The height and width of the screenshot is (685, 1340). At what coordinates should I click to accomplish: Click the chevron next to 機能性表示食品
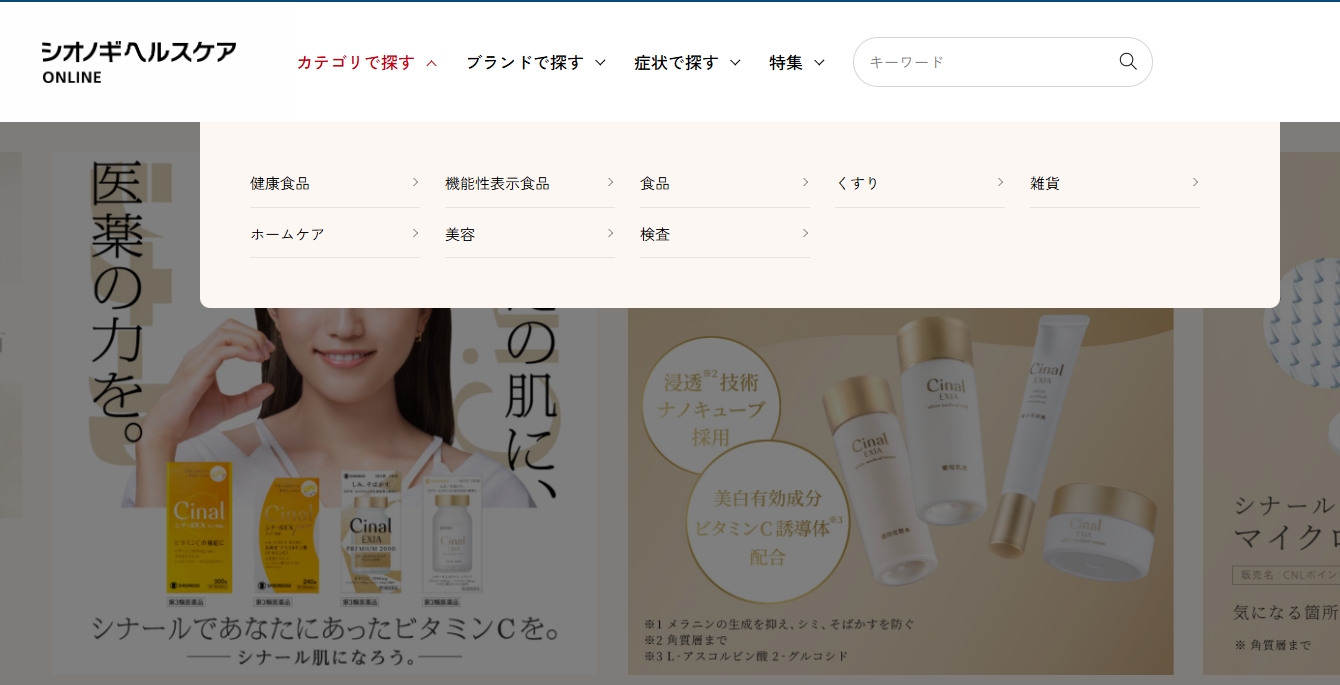[610, 182]
